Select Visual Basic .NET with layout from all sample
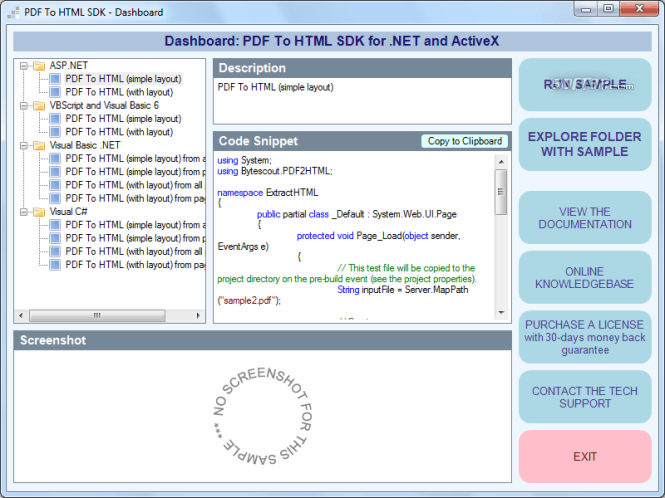This screenshot has height=498, width=665. pyautogui.click(x=135, y=185)
